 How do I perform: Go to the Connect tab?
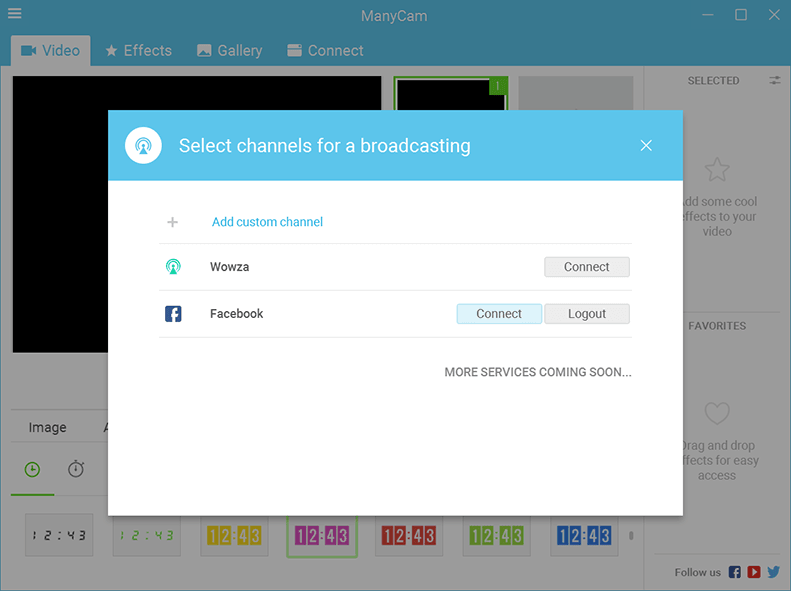[x=325, y=51]
